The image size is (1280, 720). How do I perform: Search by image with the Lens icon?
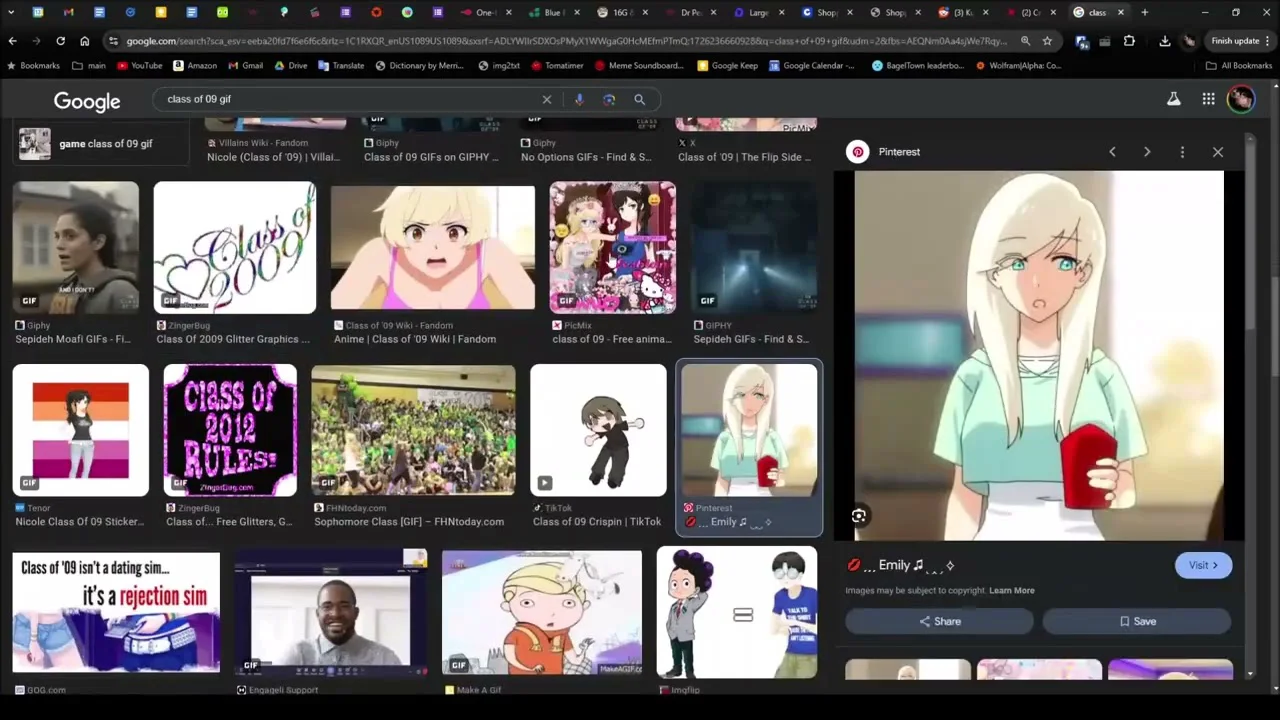[609, 99]
